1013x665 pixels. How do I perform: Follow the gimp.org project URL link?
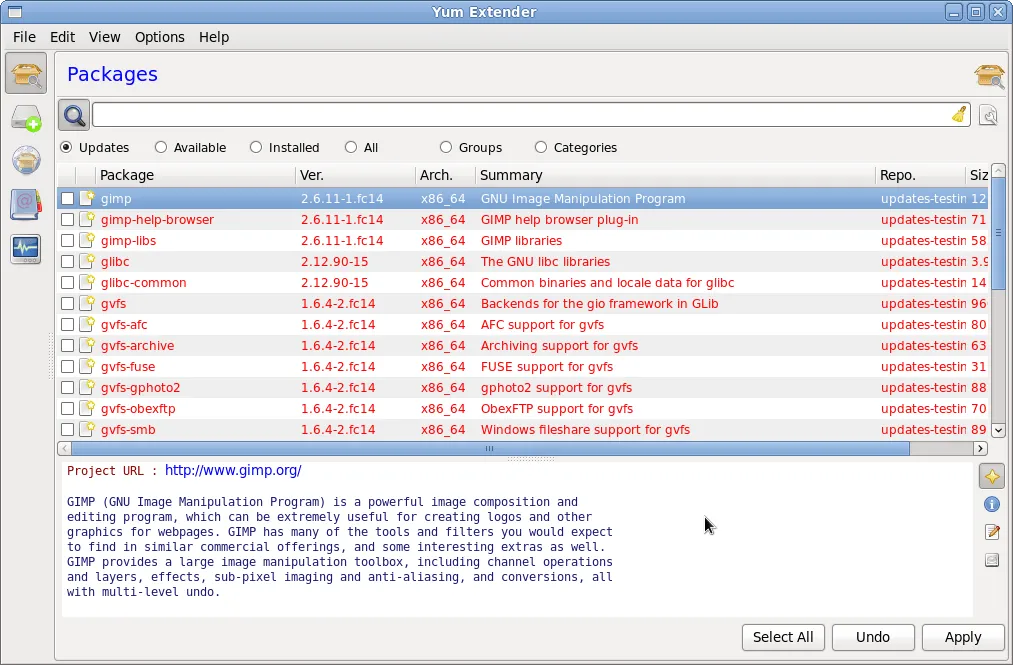(x=232, y=470)
